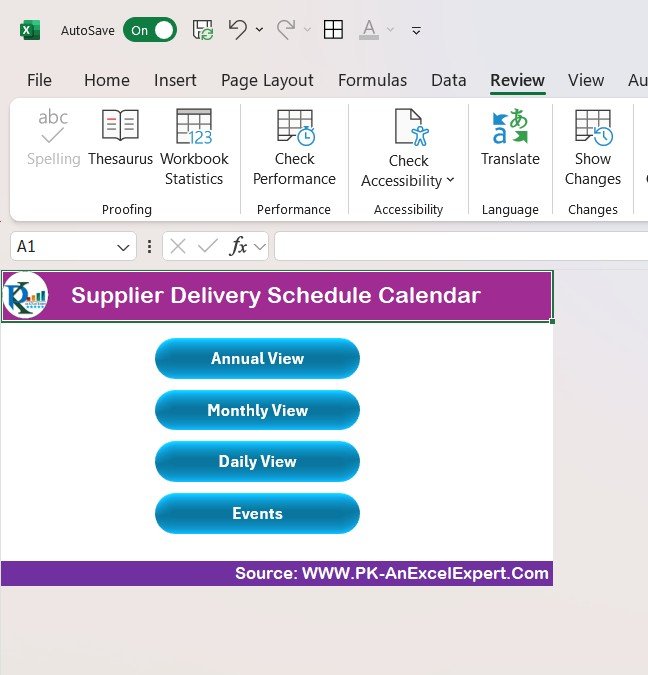Click the Source: WWW.PK-AnExcelExpert.Com text
This screenshot has width=648, height=675.
pyautogui.click(x=392, y=573)
